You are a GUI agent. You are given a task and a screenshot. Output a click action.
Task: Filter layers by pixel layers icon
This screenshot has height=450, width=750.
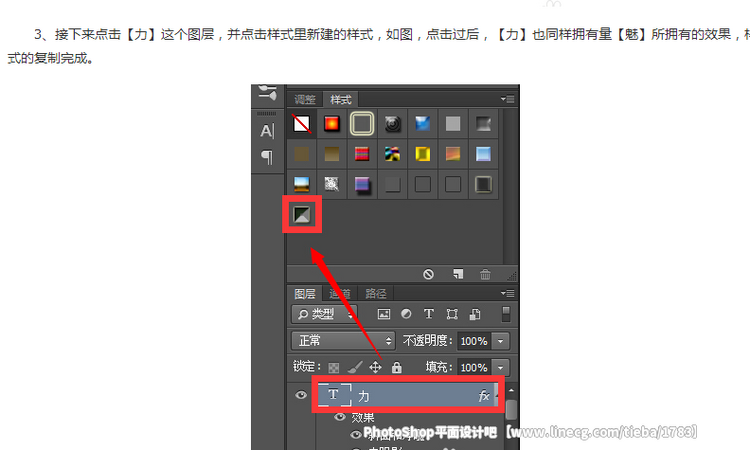coord(384,314)
